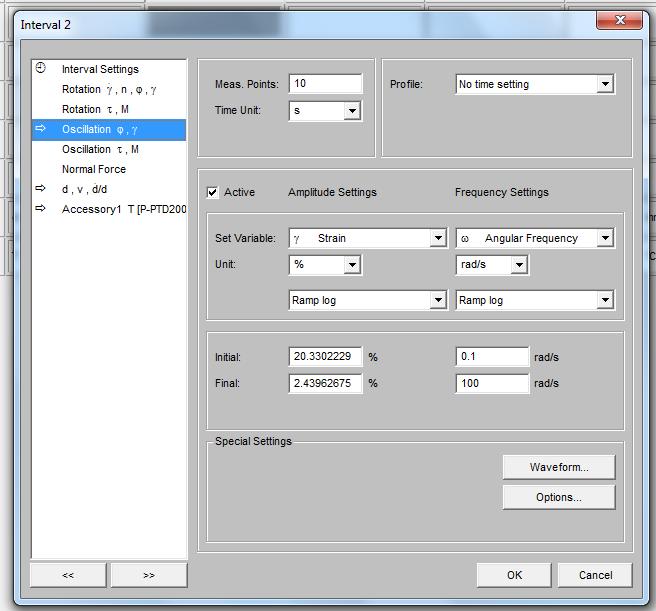Confirm with the OK button
Image resolution: width=656 pixels, height=611 pixels.
[514, 575]
